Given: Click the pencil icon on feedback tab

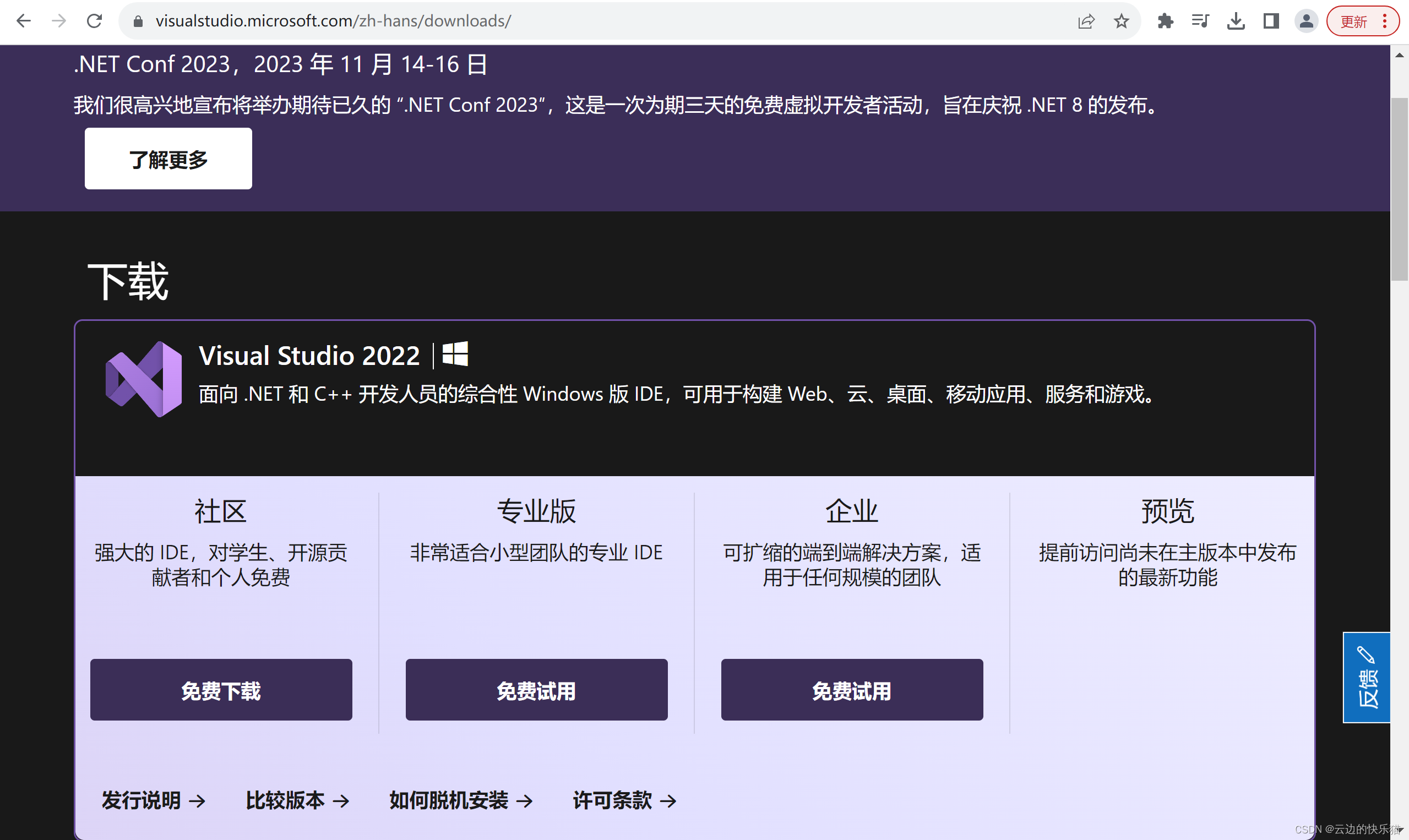Looking at the screenshot, I should pyautogui.click(x=1366, y=654).
